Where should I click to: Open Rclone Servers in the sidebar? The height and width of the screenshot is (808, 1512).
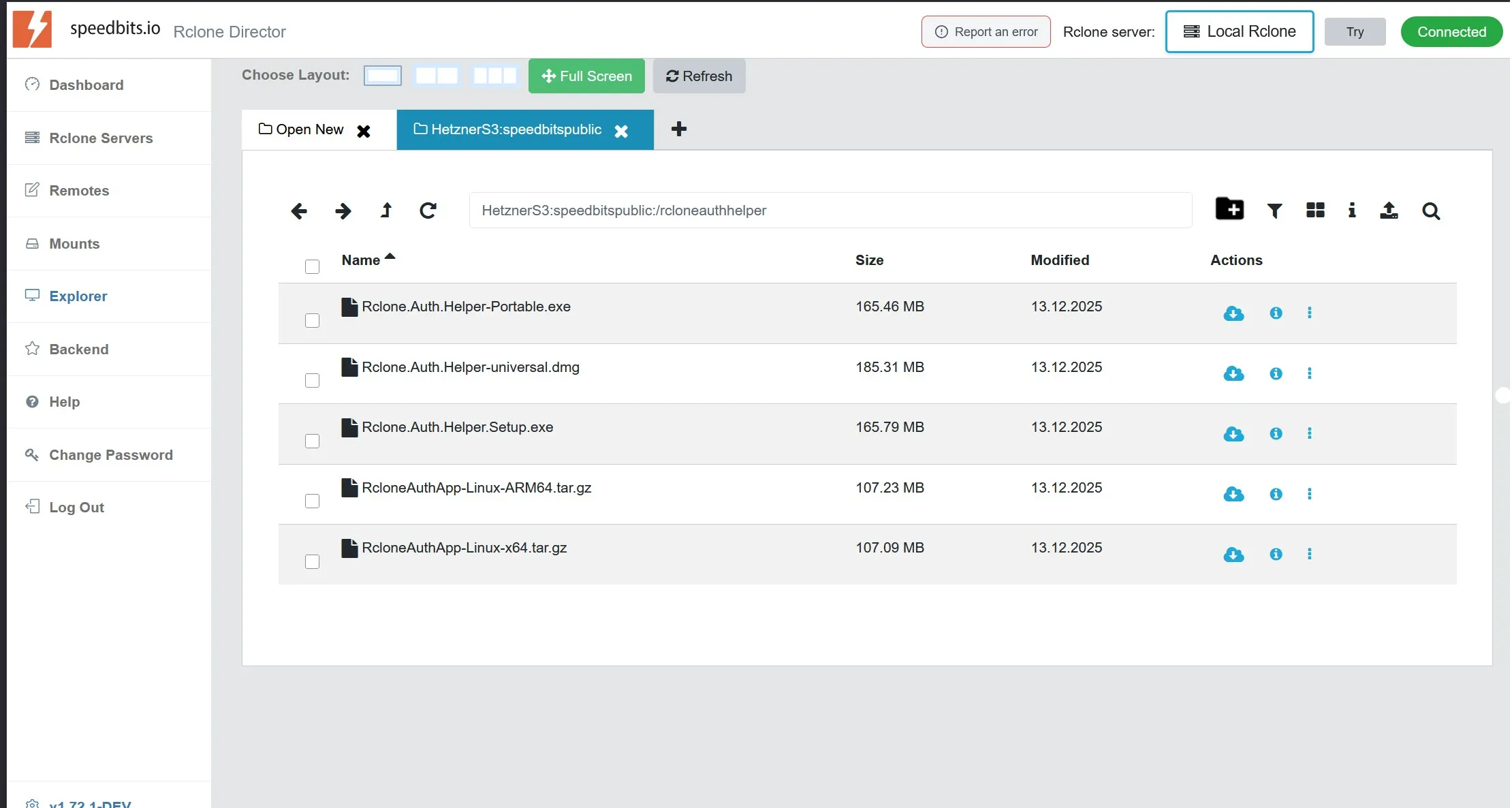(x=109, y=138)
